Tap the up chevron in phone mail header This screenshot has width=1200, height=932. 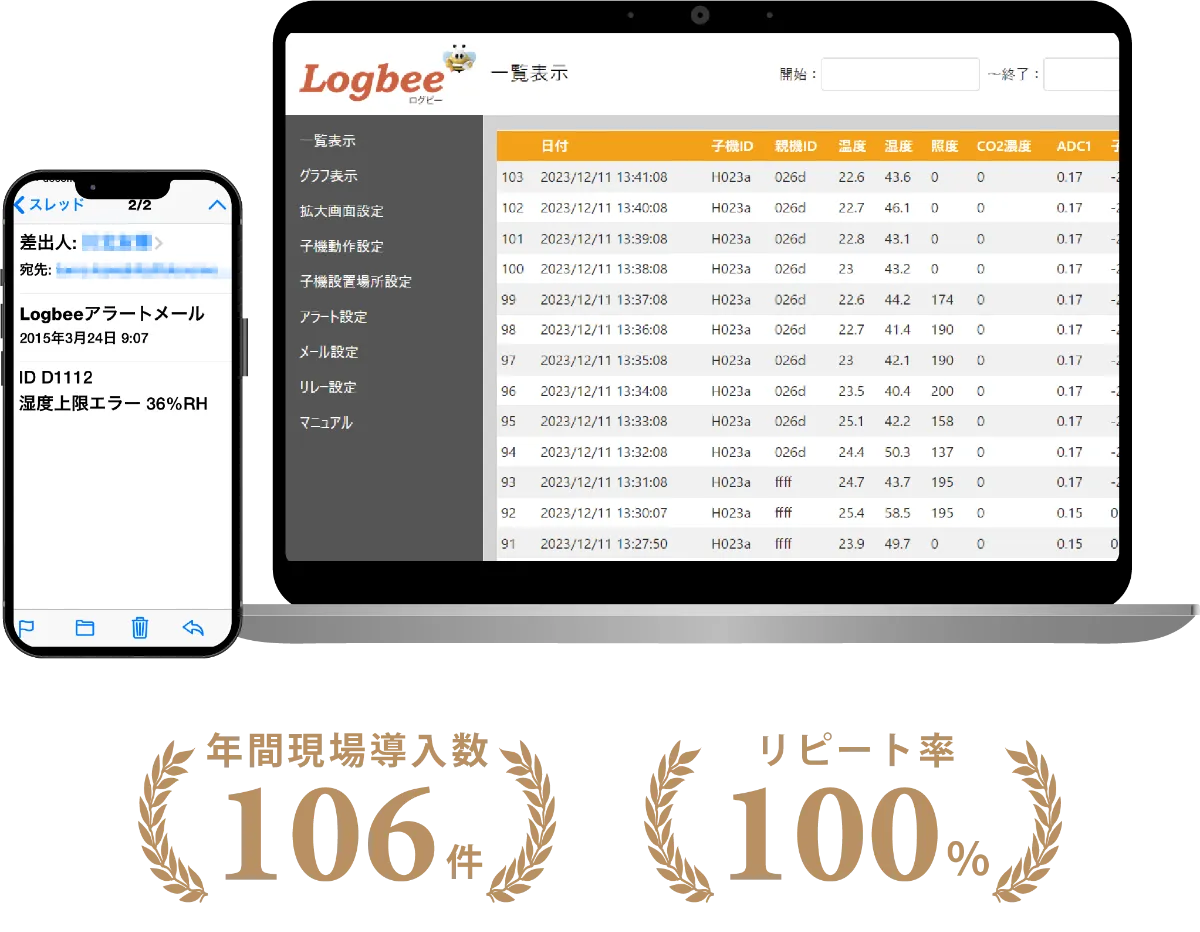217,205
